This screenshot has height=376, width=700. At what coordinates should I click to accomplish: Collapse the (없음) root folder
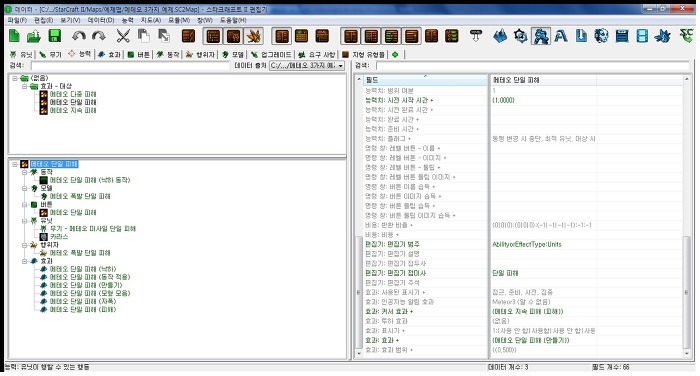[15, 78]
